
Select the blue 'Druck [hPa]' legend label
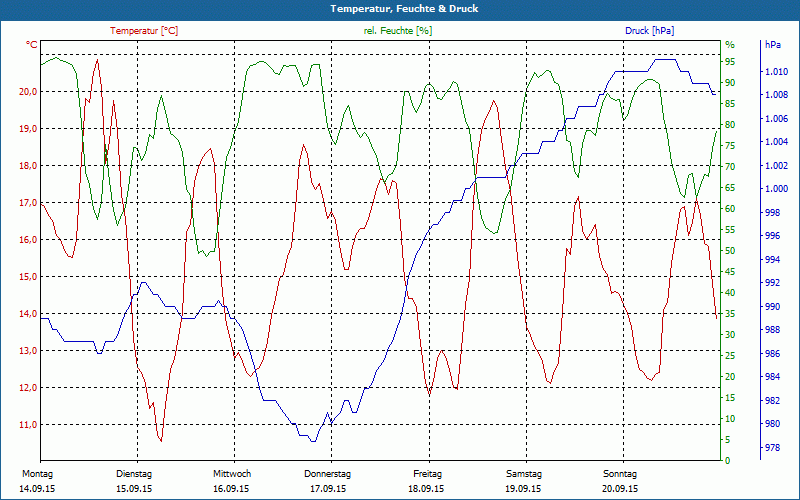[x=649, y=31]
